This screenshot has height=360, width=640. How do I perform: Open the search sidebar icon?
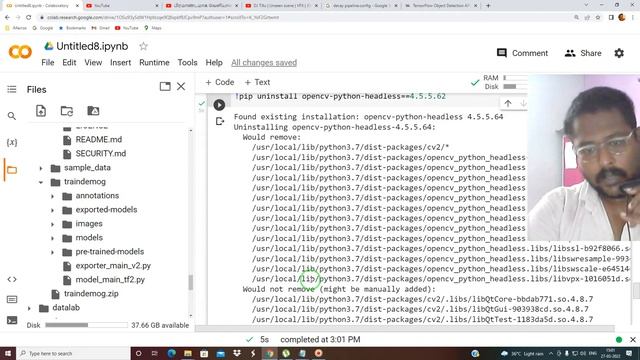12,116
